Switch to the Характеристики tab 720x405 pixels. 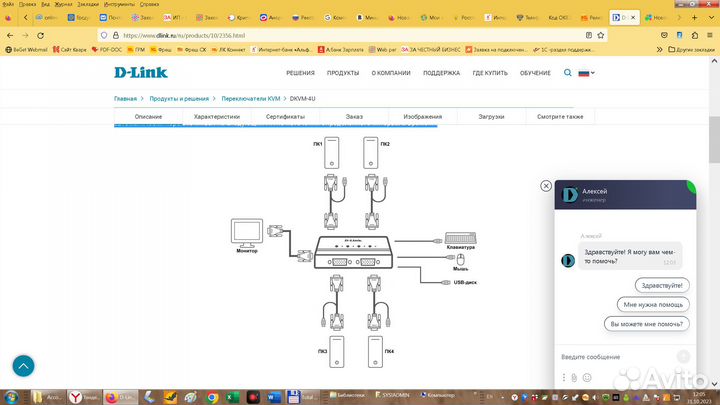click(217, 117)
